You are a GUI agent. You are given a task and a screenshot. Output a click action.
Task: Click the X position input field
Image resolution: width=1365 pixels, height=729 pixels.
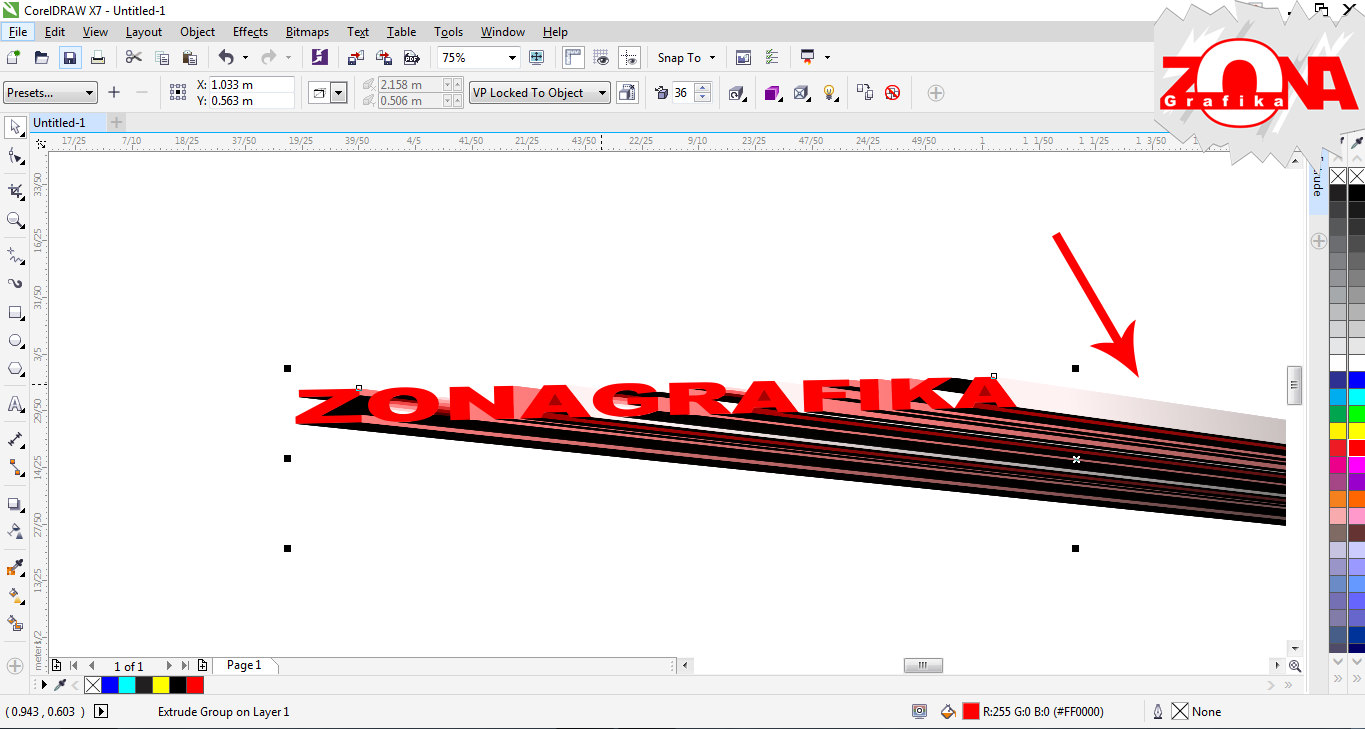pos(251,85)
